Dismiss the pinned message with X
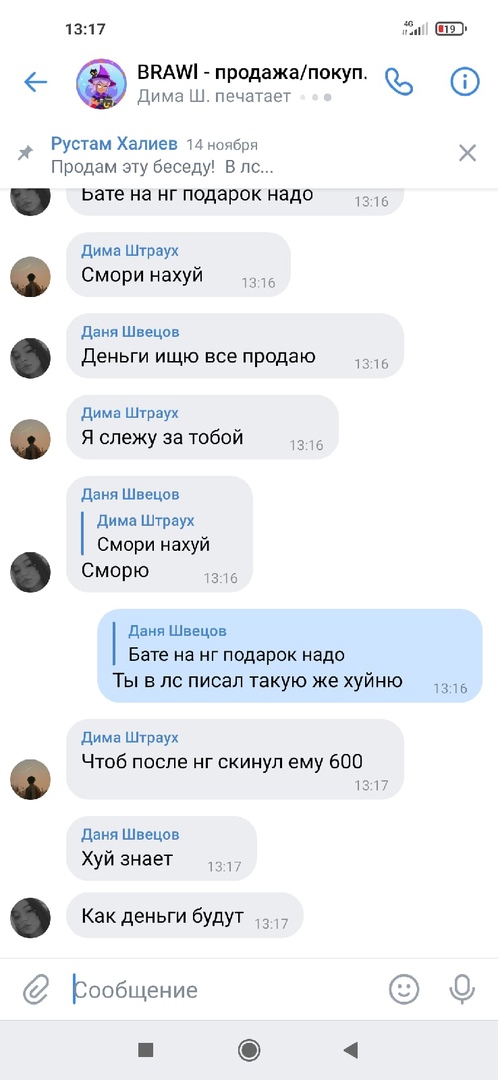Image resolution: width=498 pixels, height=1080 pixels. (467, 153)
